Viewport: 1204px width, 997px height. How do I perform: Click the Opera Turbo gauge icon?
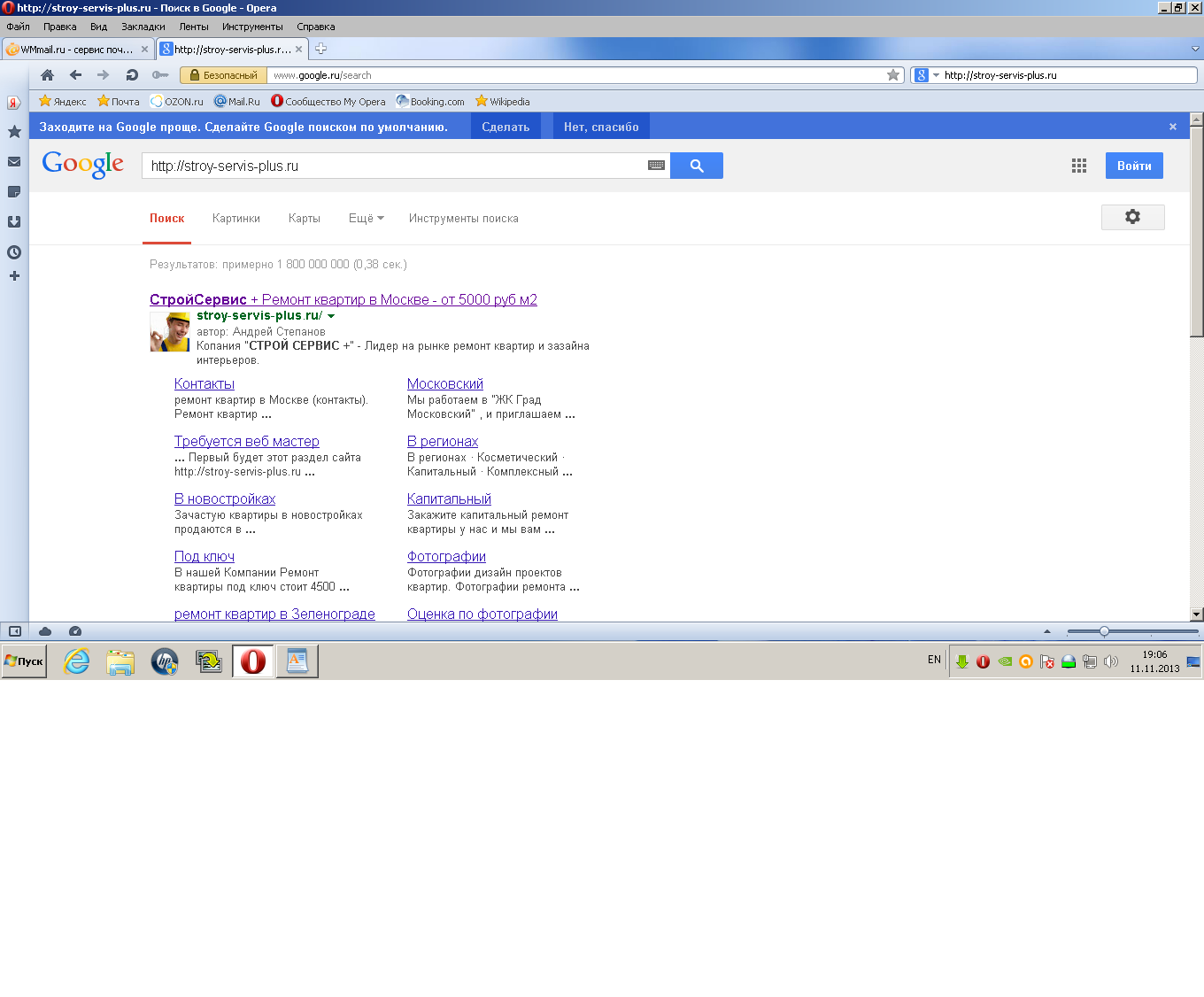75,631
